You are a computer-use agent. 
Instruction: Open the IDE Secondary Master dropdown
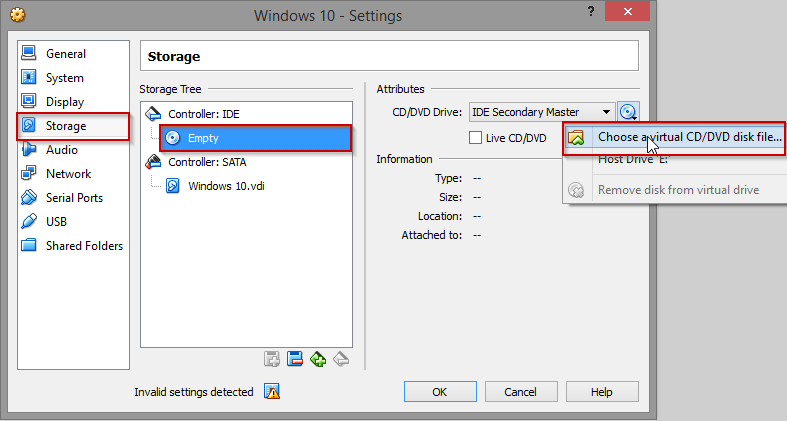(x=542, y=112)
